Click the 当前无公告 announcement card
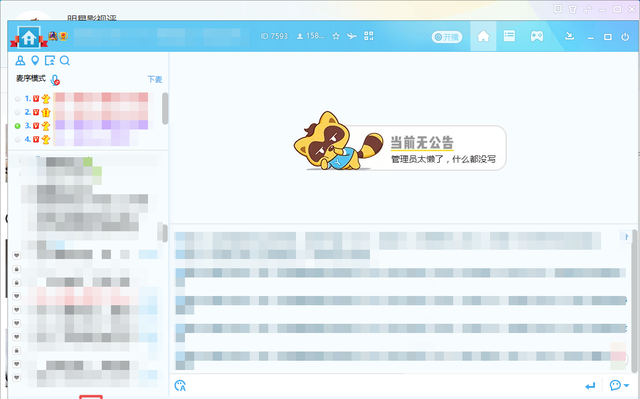Image resolution: width=640 pixels, height=399 pixels. [401, 142]
